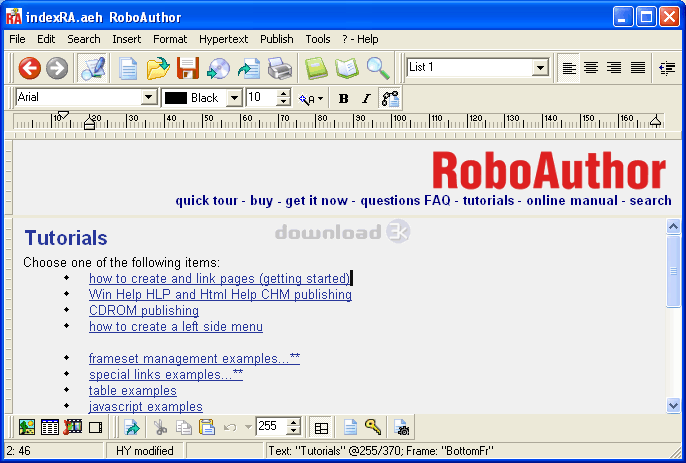Click the page with camera icon

tap(401, 427)
